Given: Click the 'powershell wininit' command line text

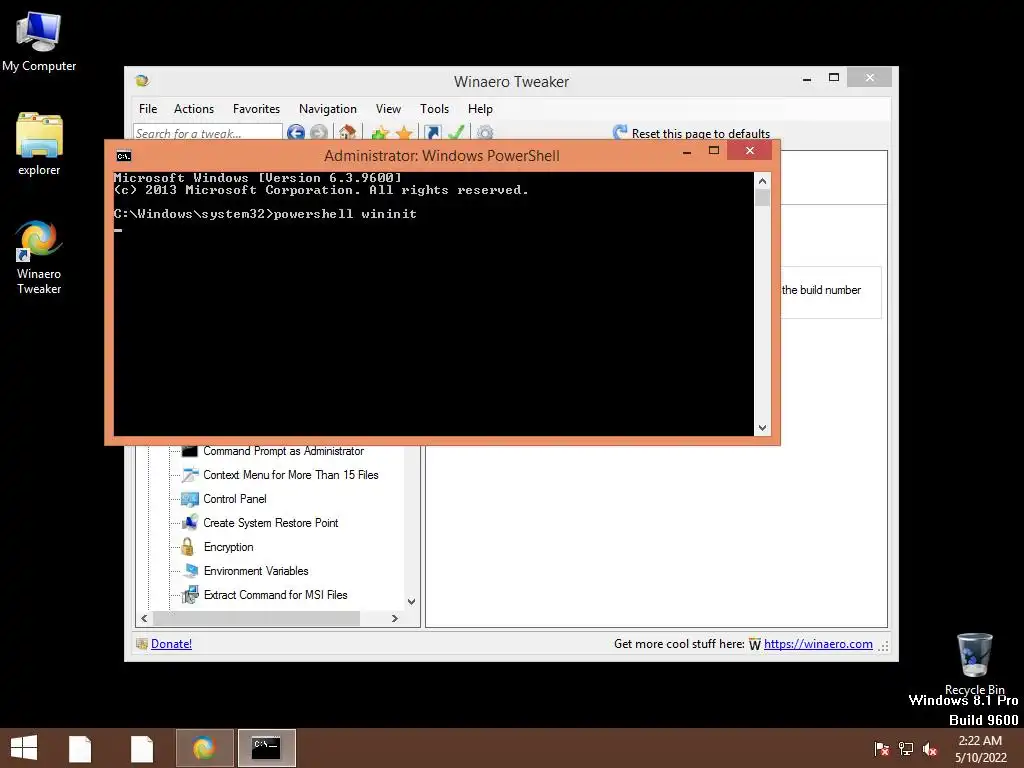Looking at the screenshot, I should [345, 214].
